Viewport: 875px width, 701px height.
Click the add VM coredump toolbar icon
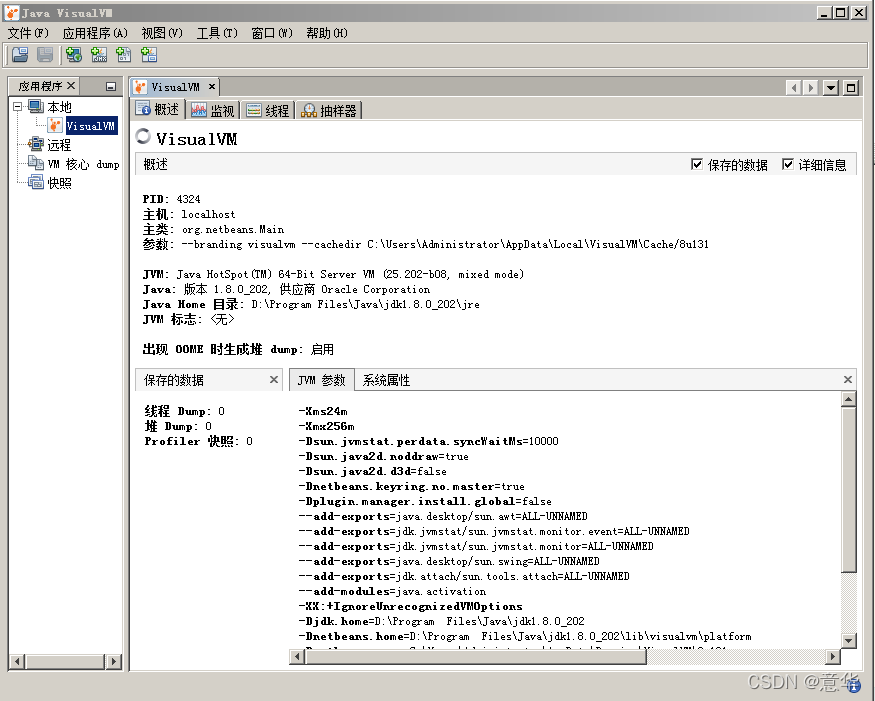123,55
